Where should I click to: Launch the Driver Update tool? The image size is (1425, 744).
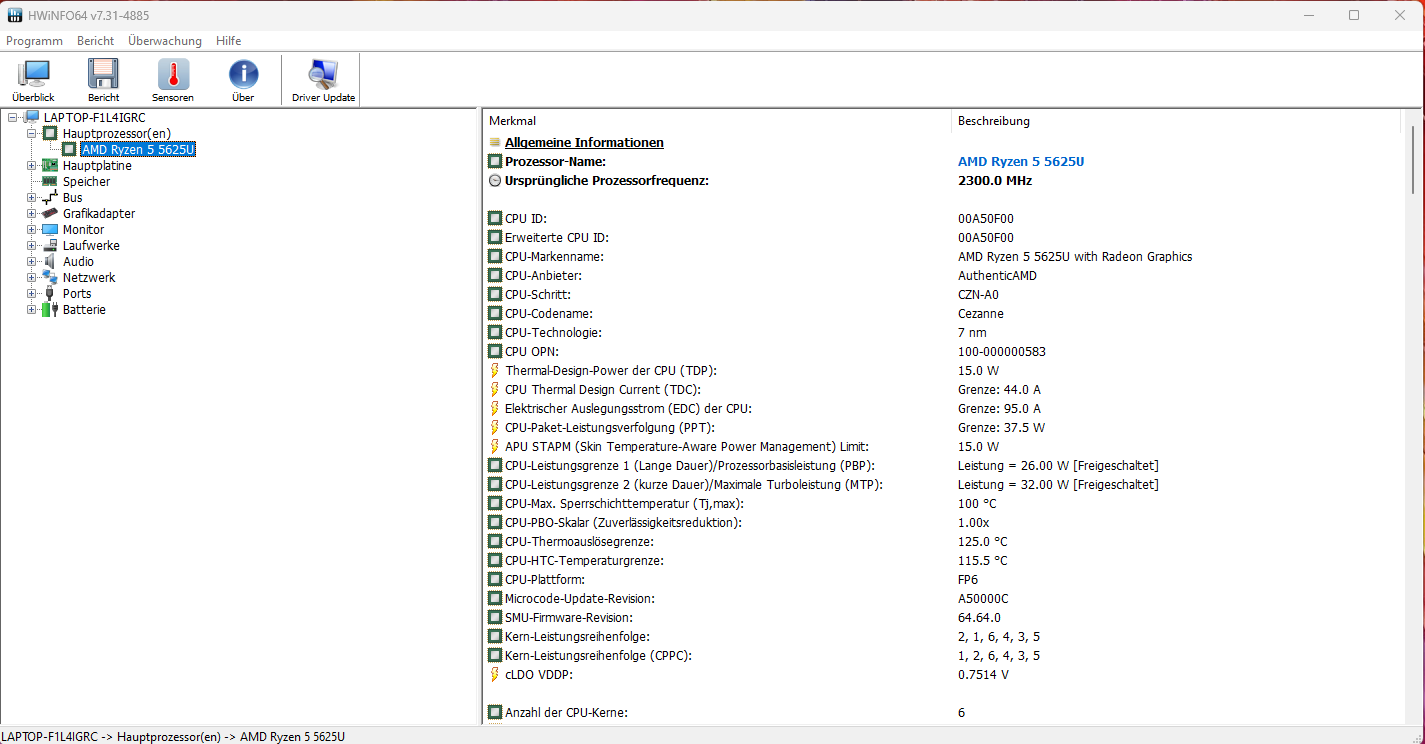(x=323, y=75)
